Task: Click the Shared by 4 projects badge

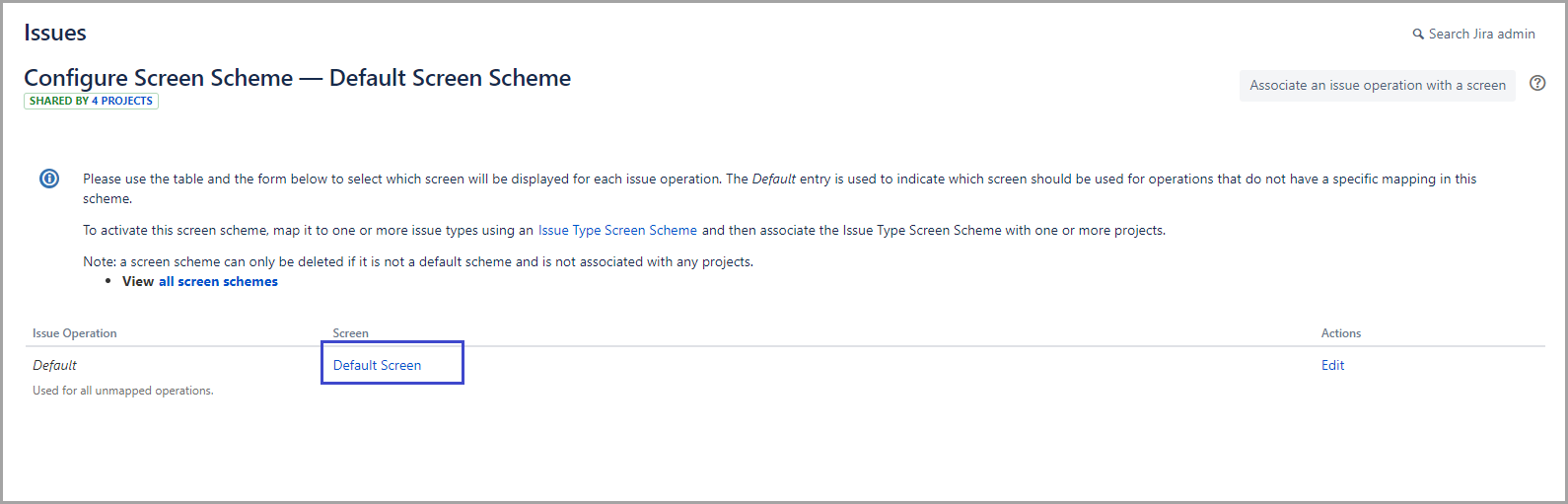Action: coord(91,101)
